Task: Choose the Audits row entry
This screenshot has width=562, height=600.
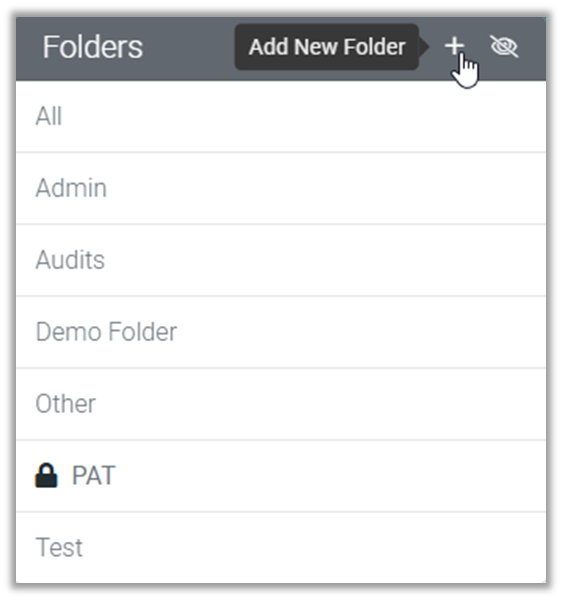Action: tap(281, 260)
